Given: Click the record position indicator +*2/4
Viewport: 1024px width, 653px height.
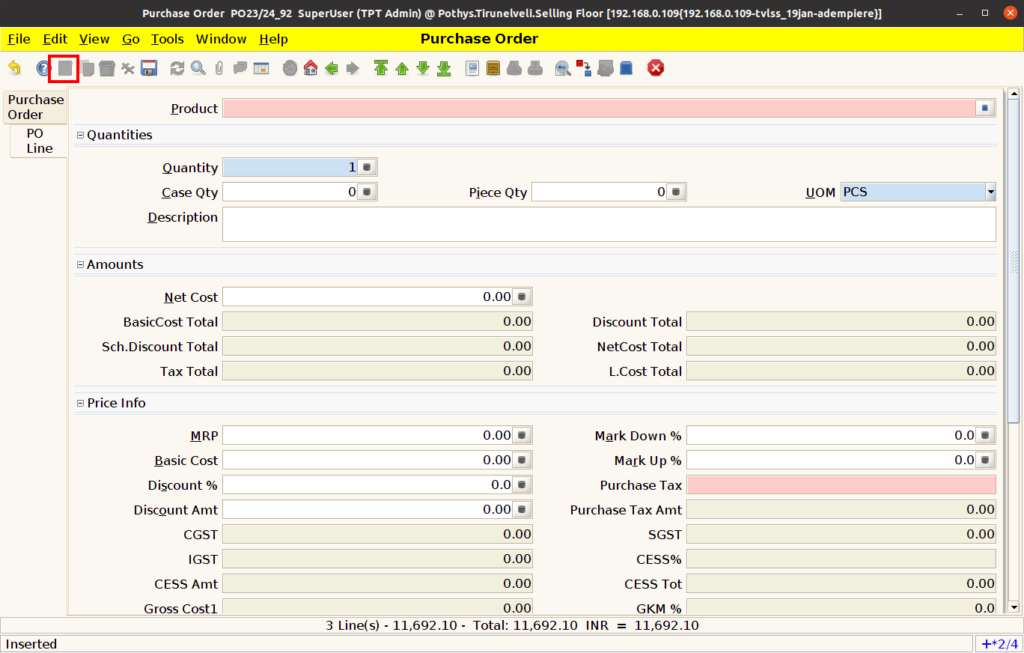Looking at the screenshot, I should pos(1000,644).
